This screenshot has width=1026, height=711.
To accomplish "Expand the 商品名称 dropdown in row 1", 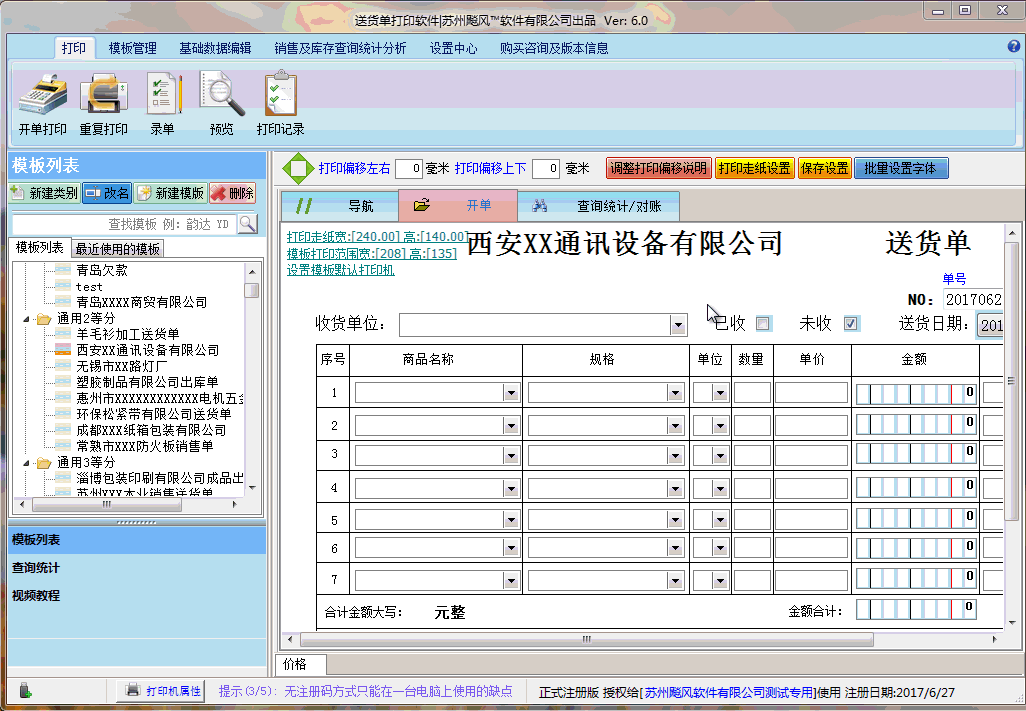I will (x=510, y=392).
